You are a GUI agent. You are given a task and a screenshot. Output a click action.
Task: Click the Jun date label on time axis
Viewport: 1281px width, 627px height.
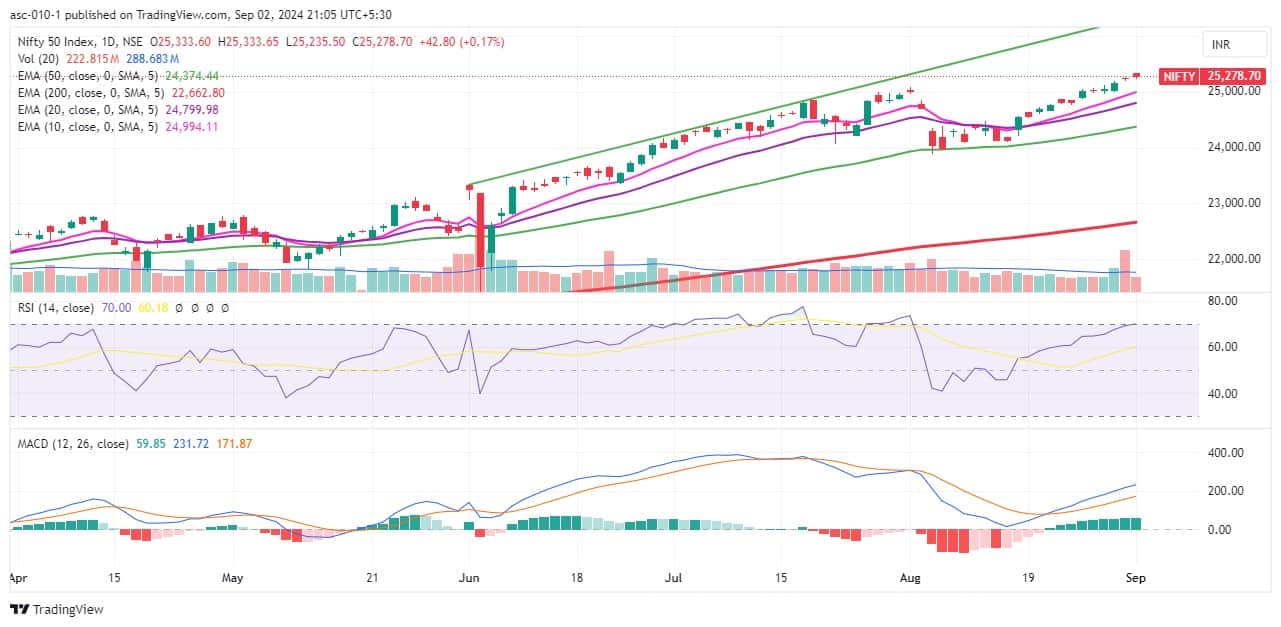point(469,578)
